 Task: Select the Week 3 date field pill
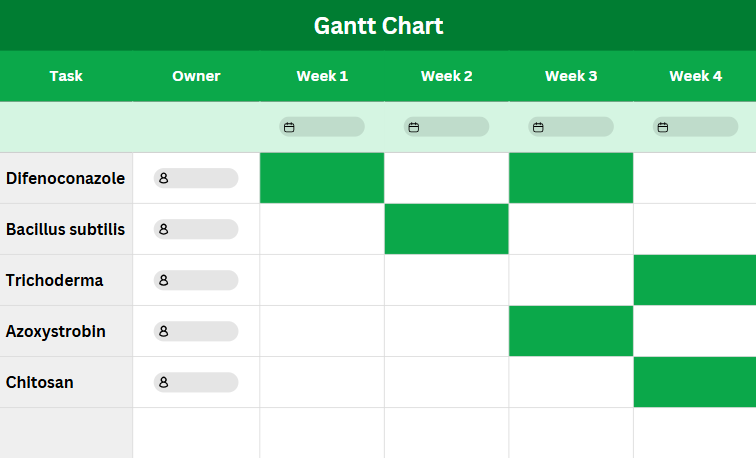point(571,127)
